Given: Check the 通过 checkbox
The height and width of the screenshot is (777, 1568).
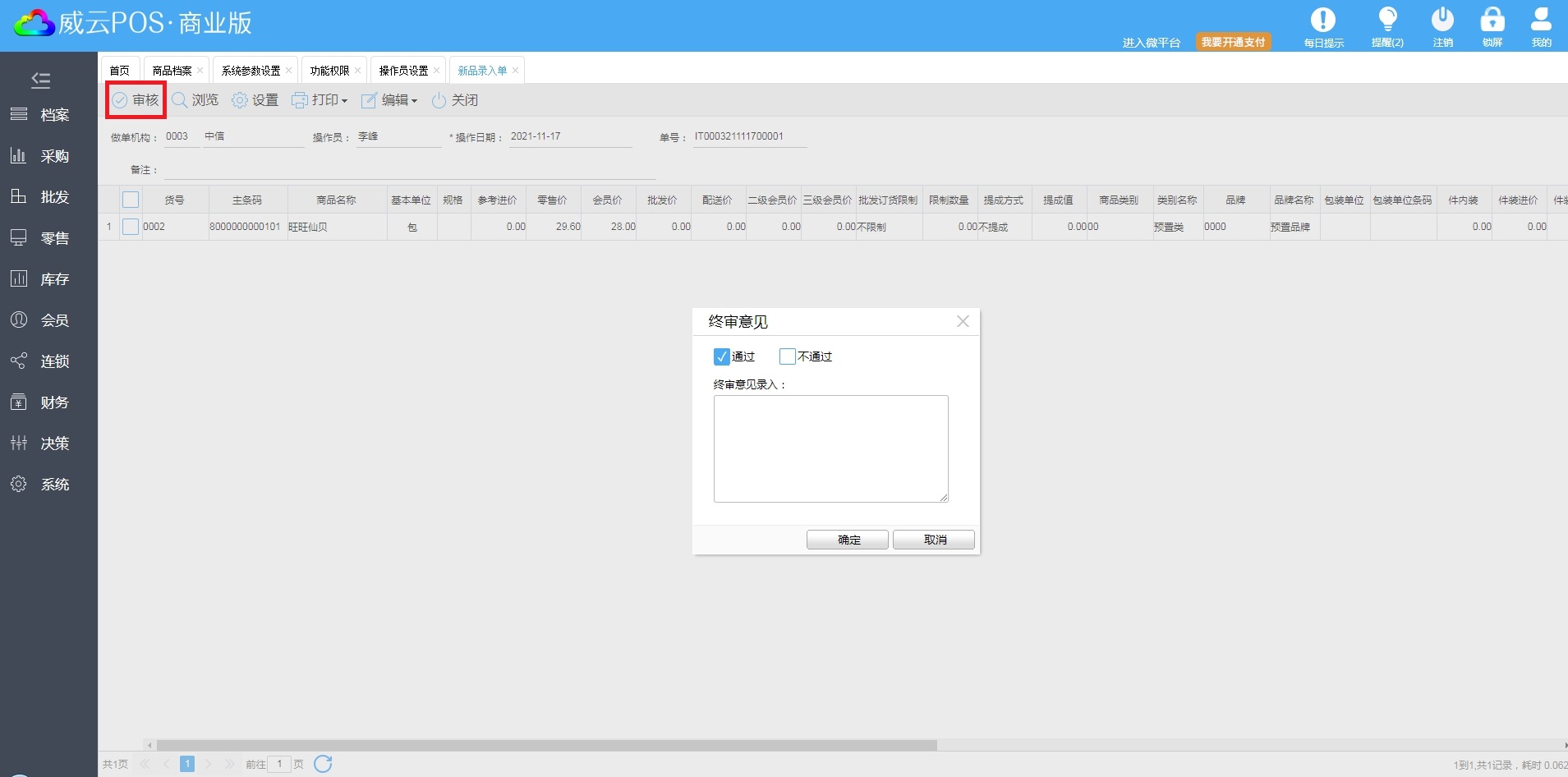Looking at the screenshot, I should click(721, 356).
